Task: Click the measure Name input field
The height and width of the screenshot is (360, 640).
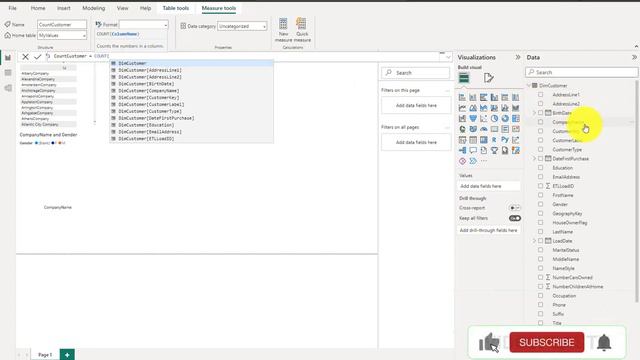Action: 62,25
